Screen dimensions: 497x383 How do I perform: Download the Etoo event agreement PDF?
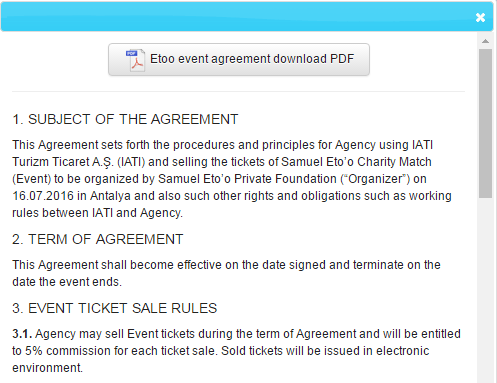click(x=239, y=59)
